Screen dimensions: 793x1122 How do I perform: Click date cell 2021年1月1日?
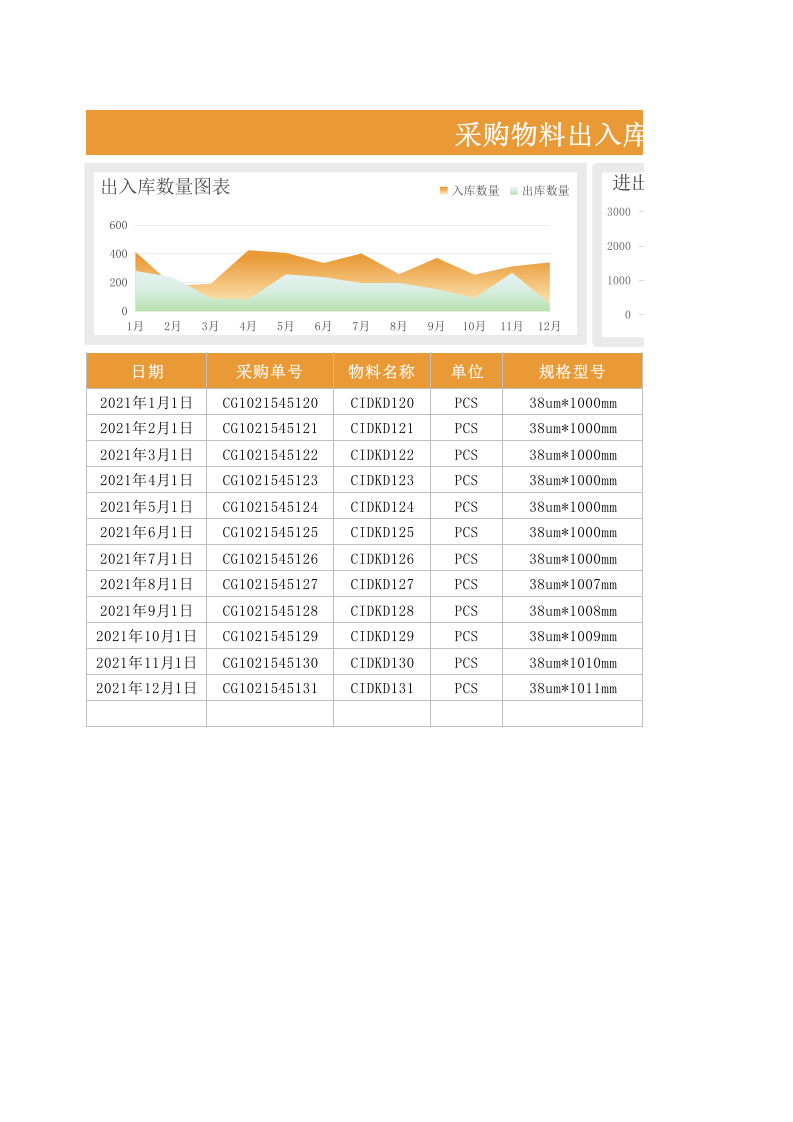(147, 403)
